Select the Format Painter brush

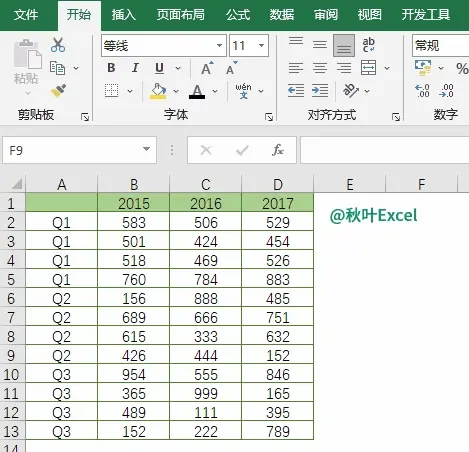click(58, 91)
